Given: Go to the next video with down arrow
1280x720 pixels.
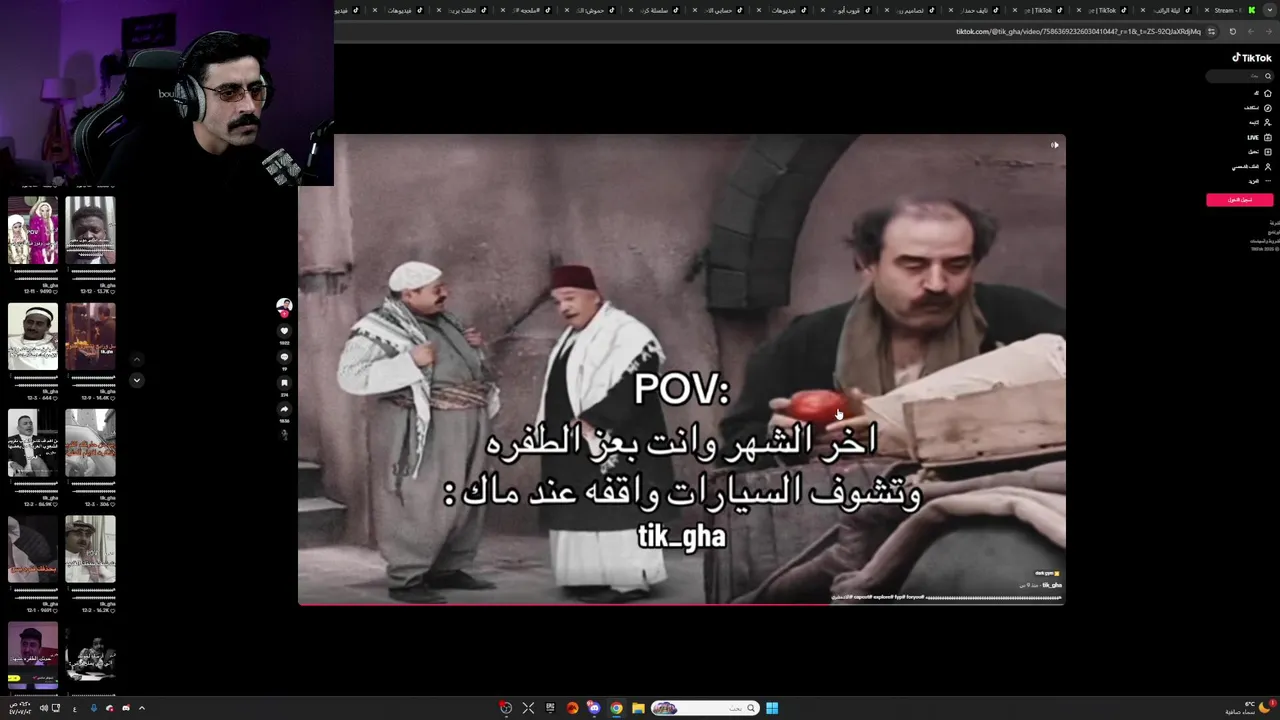Looking at the screenshot, I should 137,380.
